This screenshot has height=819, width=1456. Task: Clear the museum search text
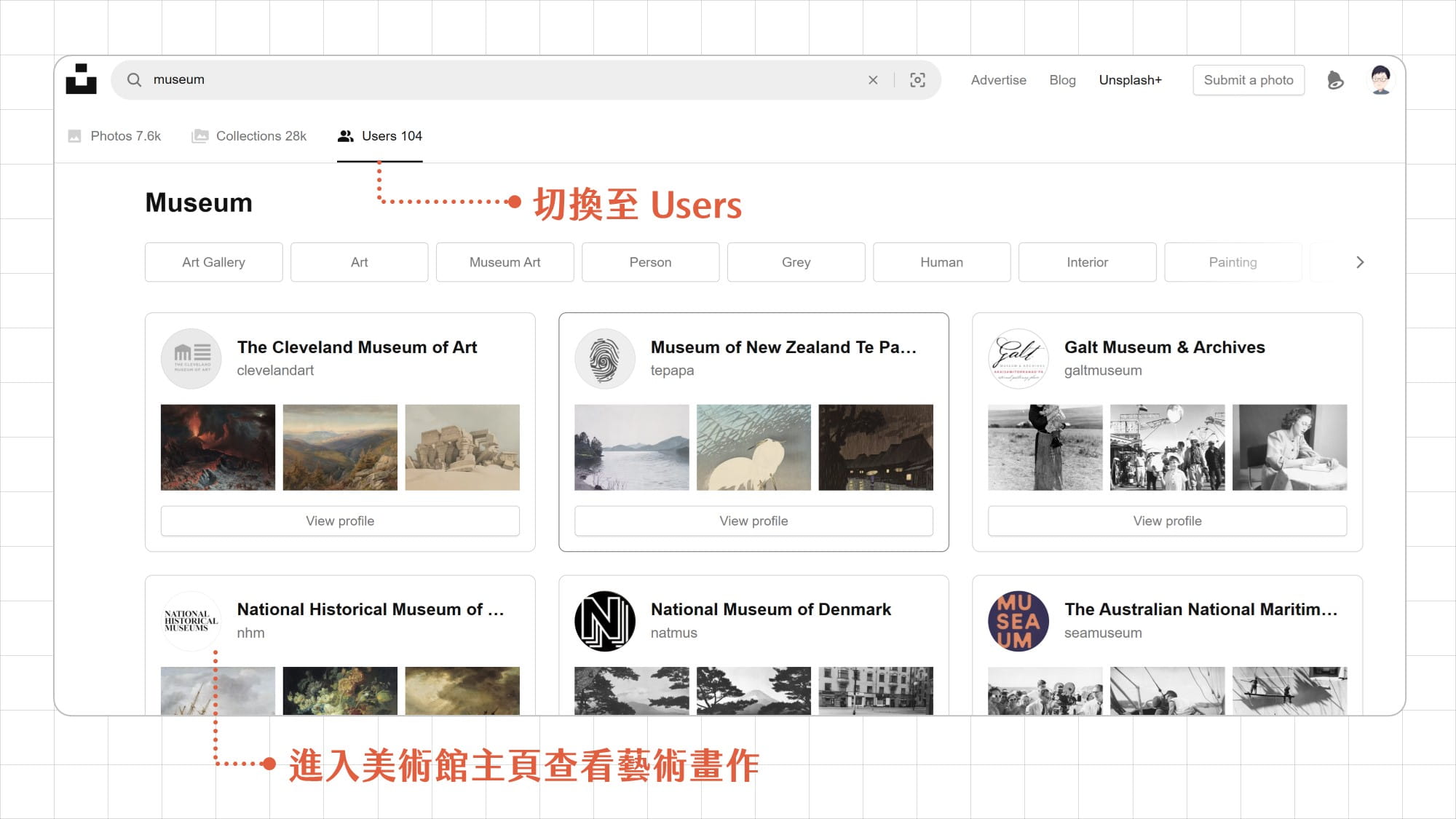pyautogui.click(x=873, y=80)
